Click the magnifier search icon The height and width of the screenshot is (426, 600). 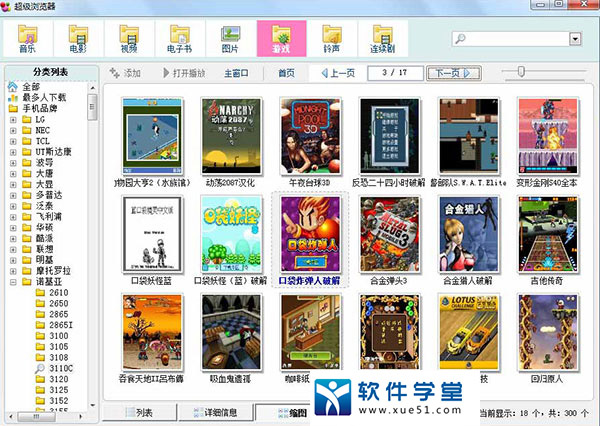point(461,39)
